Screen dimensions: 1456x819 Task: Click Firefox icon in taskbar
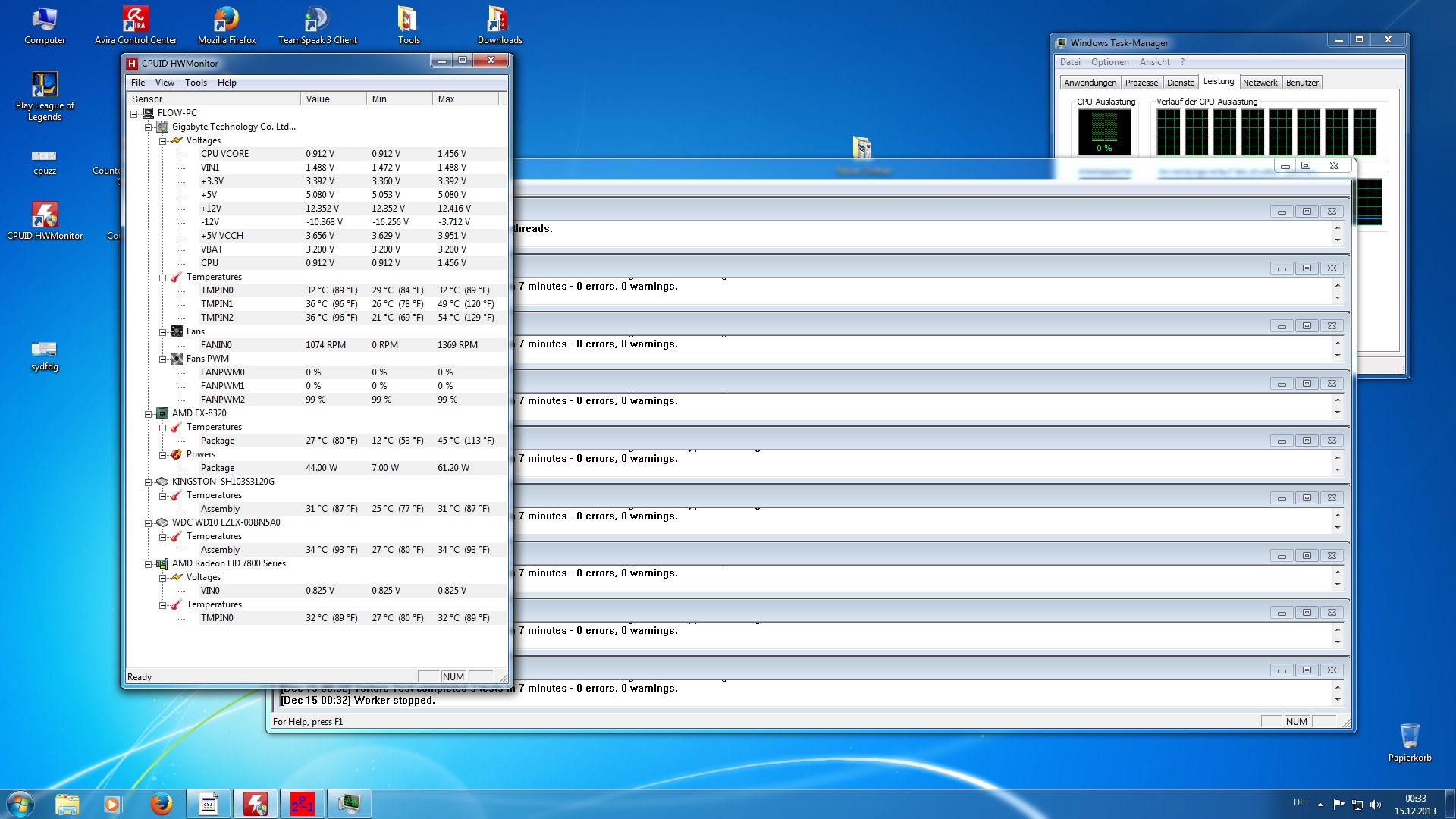[x=161, y=804]
